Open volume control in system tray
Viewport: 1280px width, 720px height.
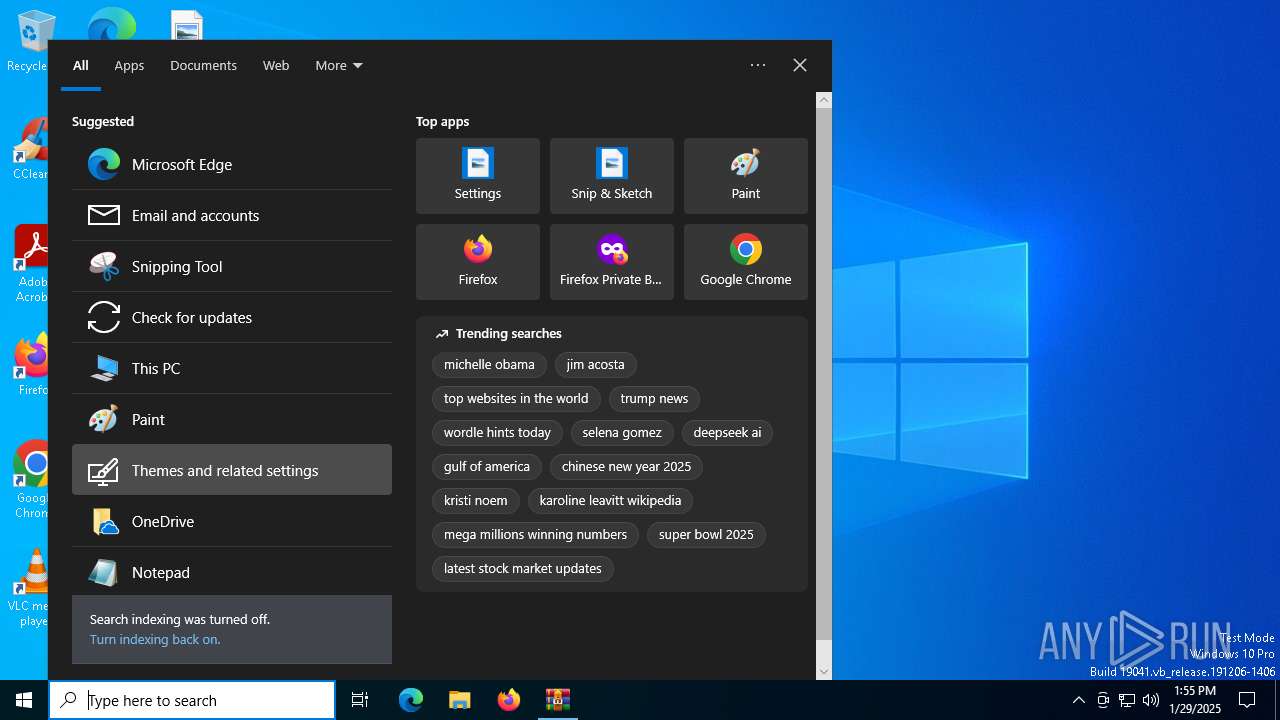pyautogui.click(x=1151, y=700)
